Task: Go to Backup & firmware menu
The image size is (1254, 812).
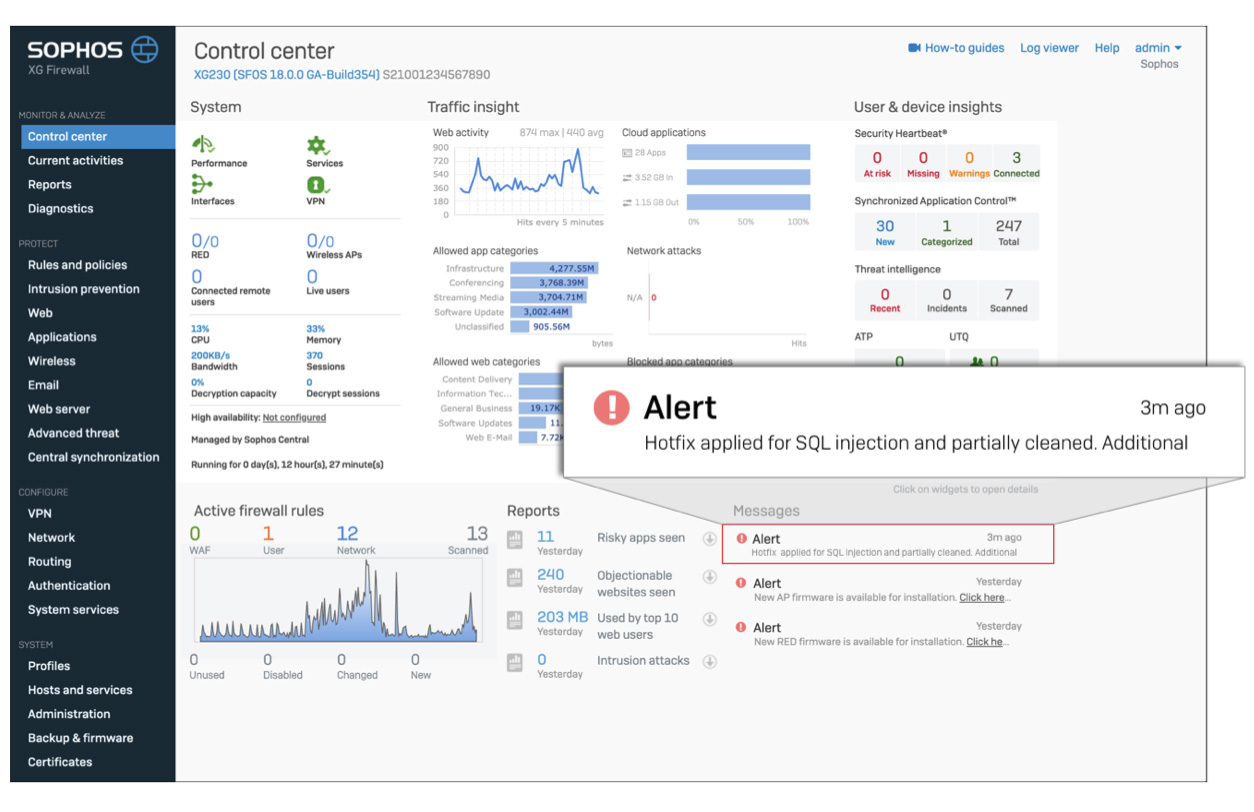Action: [80, 738]
